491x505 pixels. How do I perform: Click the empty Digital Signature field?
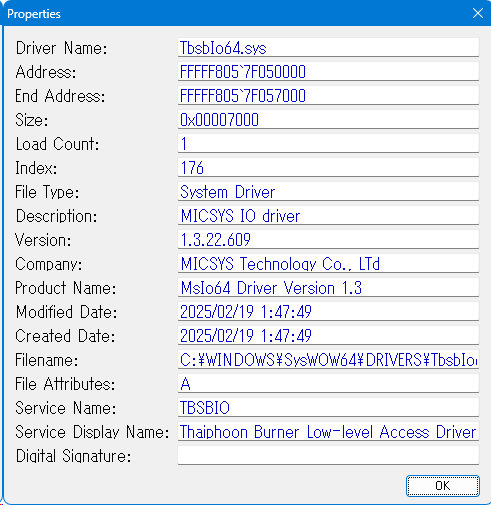click(x=328, y=455)
